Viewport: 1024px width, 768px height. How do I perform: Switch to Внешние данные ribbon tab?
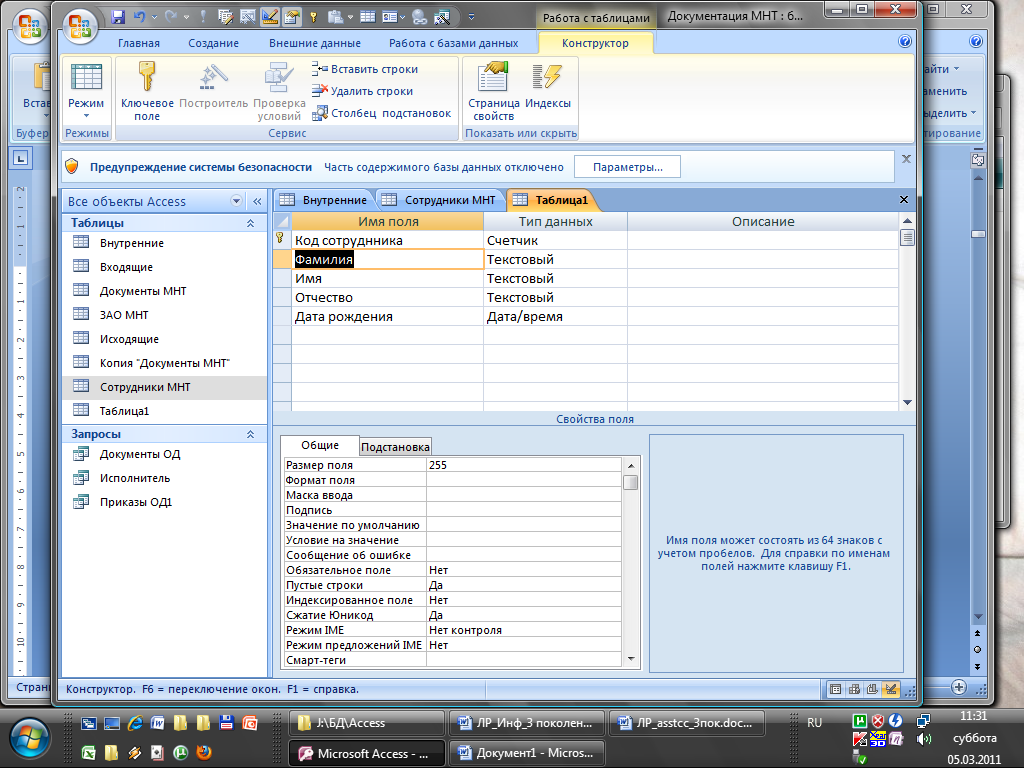[x=315, y=43]
